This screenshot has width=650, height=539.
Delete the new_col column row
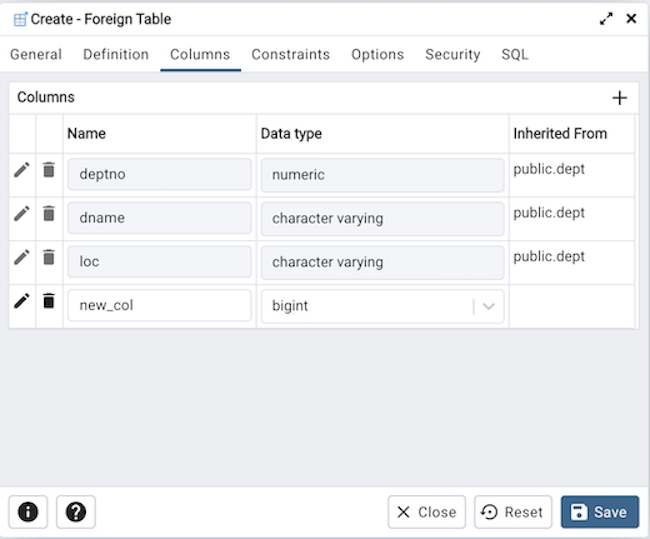pos(48,301)
